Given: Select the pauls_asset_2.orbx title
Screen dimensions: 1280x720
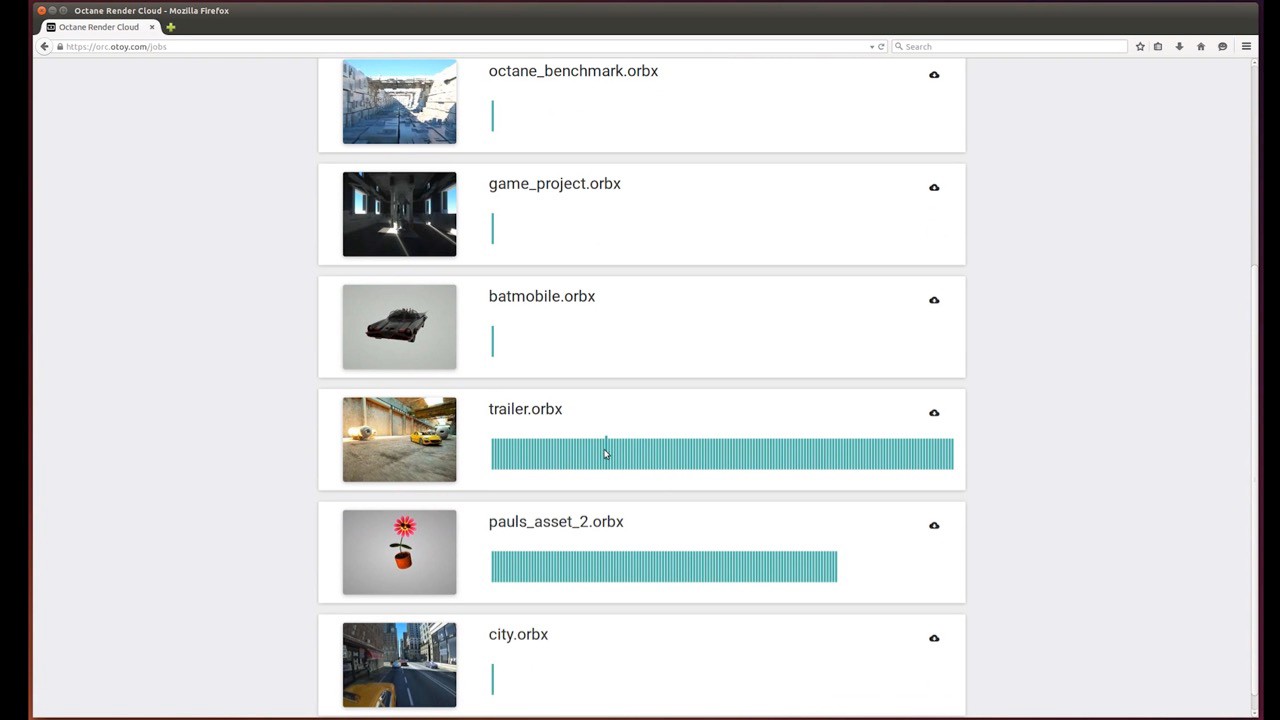Looking at the screenshot, I should click(x=555, y=522).
